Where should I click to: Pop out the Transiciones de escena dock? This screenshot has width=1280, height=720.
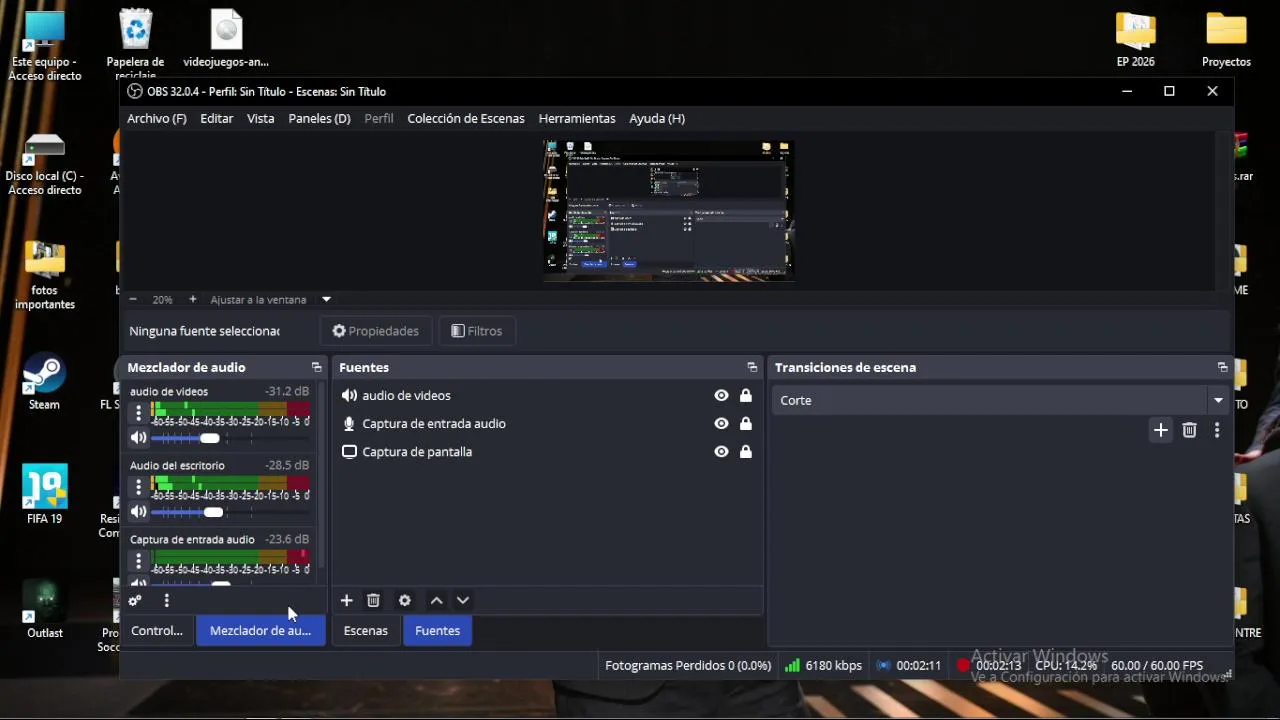[1222, 368]
